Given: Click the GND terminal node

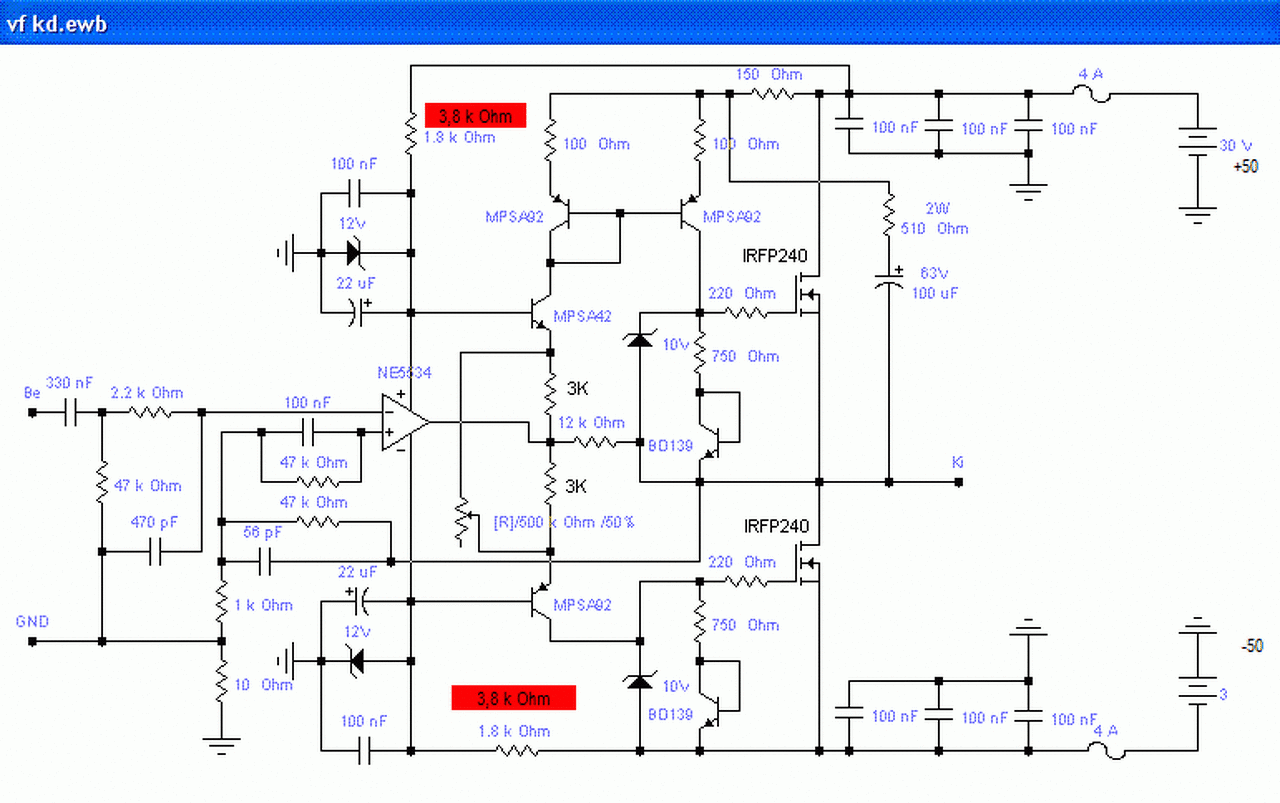Looking at the screenshot, I should 32,641.
